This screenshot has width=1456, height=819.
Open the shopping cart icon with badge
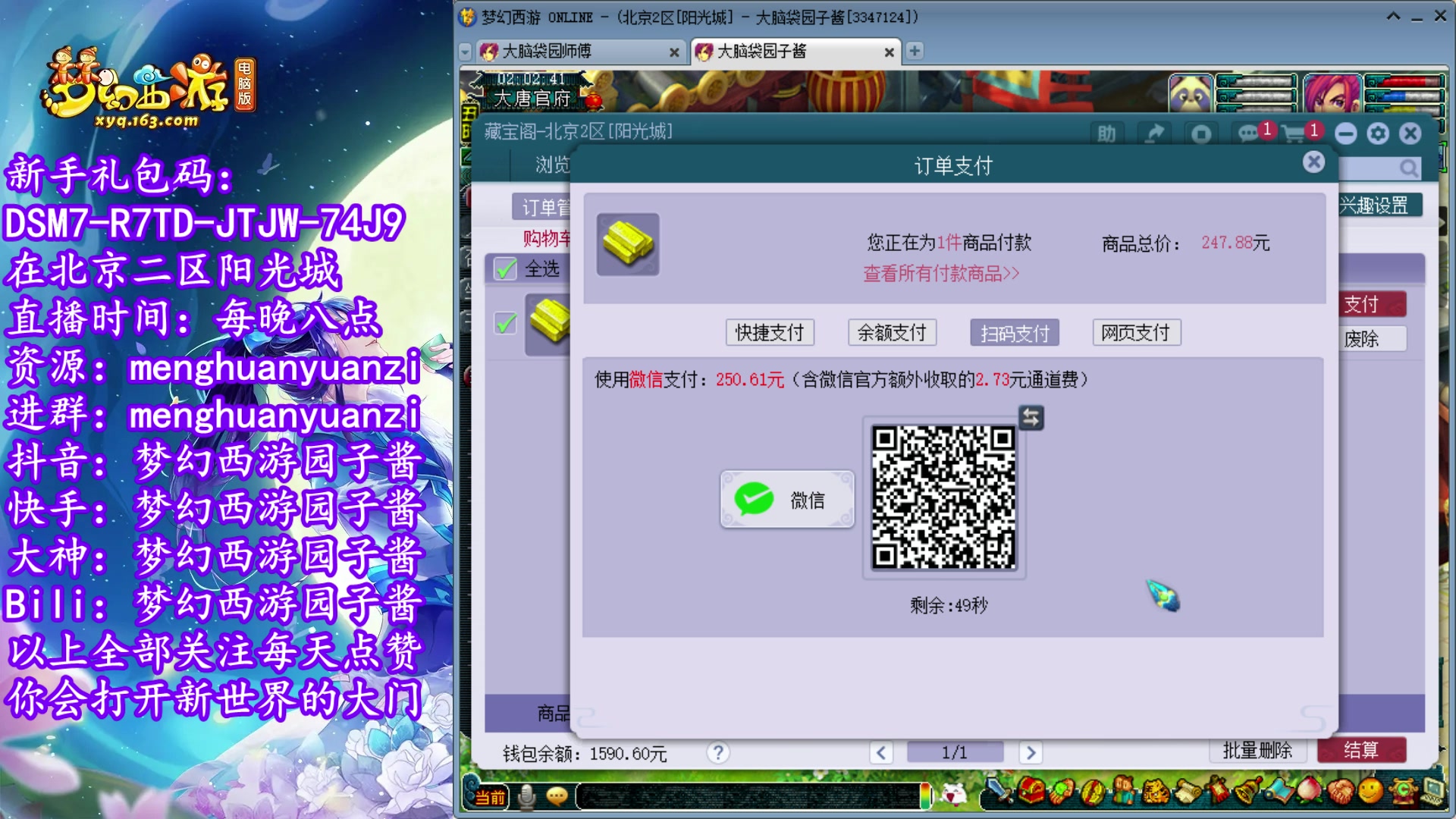click(x=1295, y=134)
